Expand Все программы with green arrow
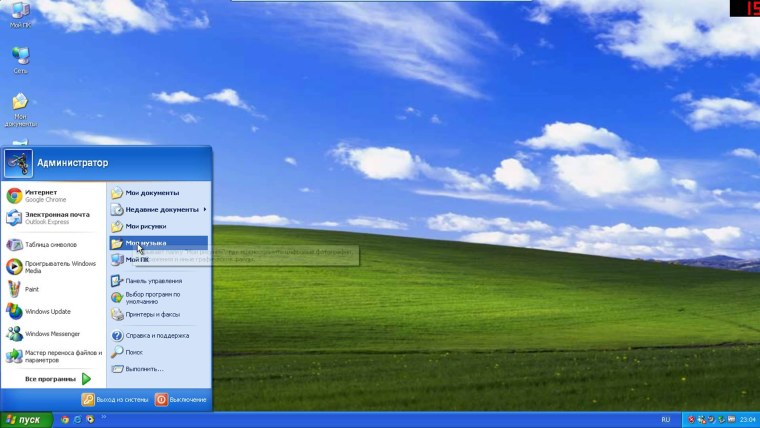Image resolution: width=760 pixels, height=428 pixels. [58, 379]
